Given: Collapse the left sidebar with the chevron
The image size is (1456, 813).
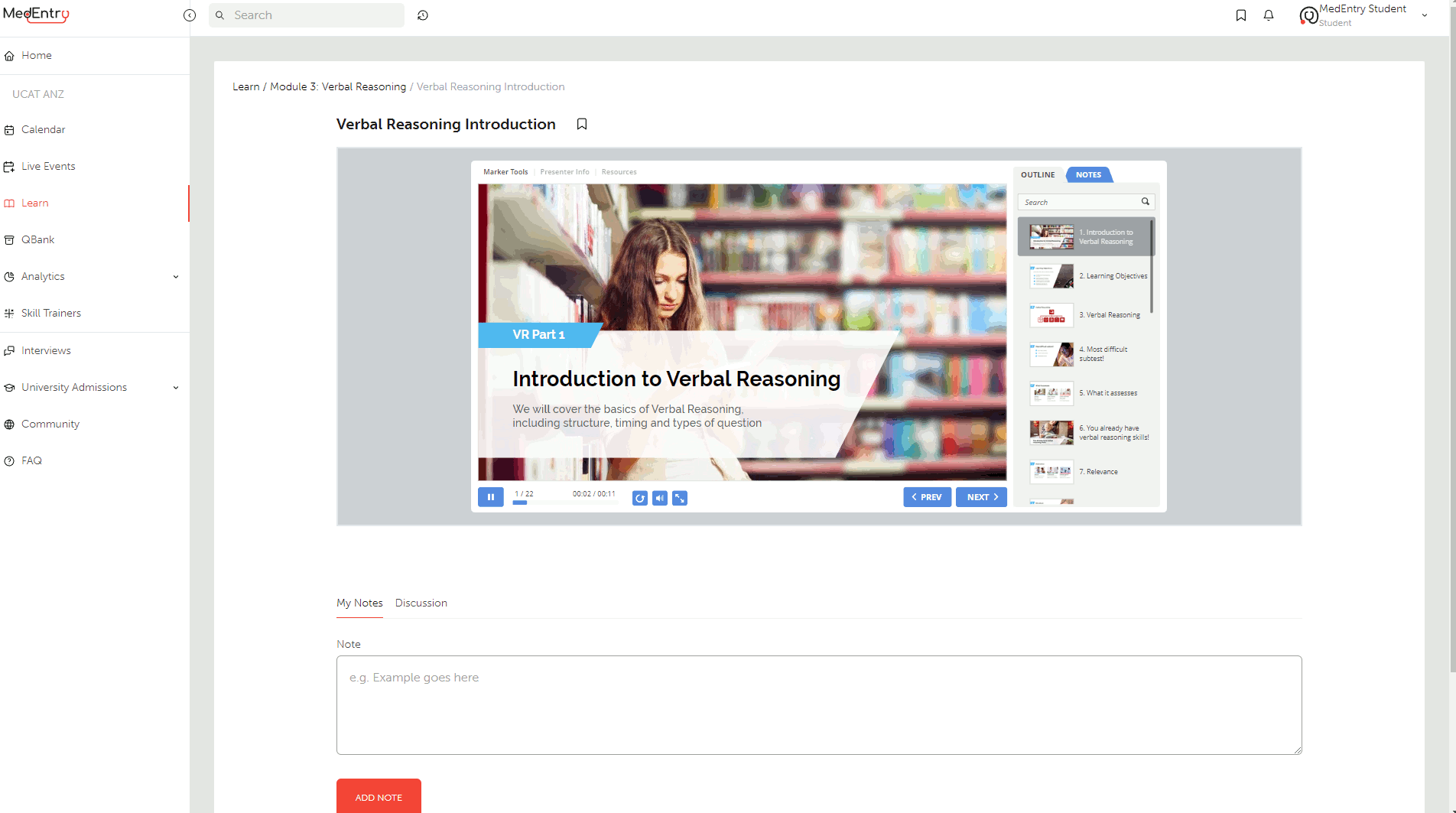Looking at the screenshot, I should pos(189,15).
